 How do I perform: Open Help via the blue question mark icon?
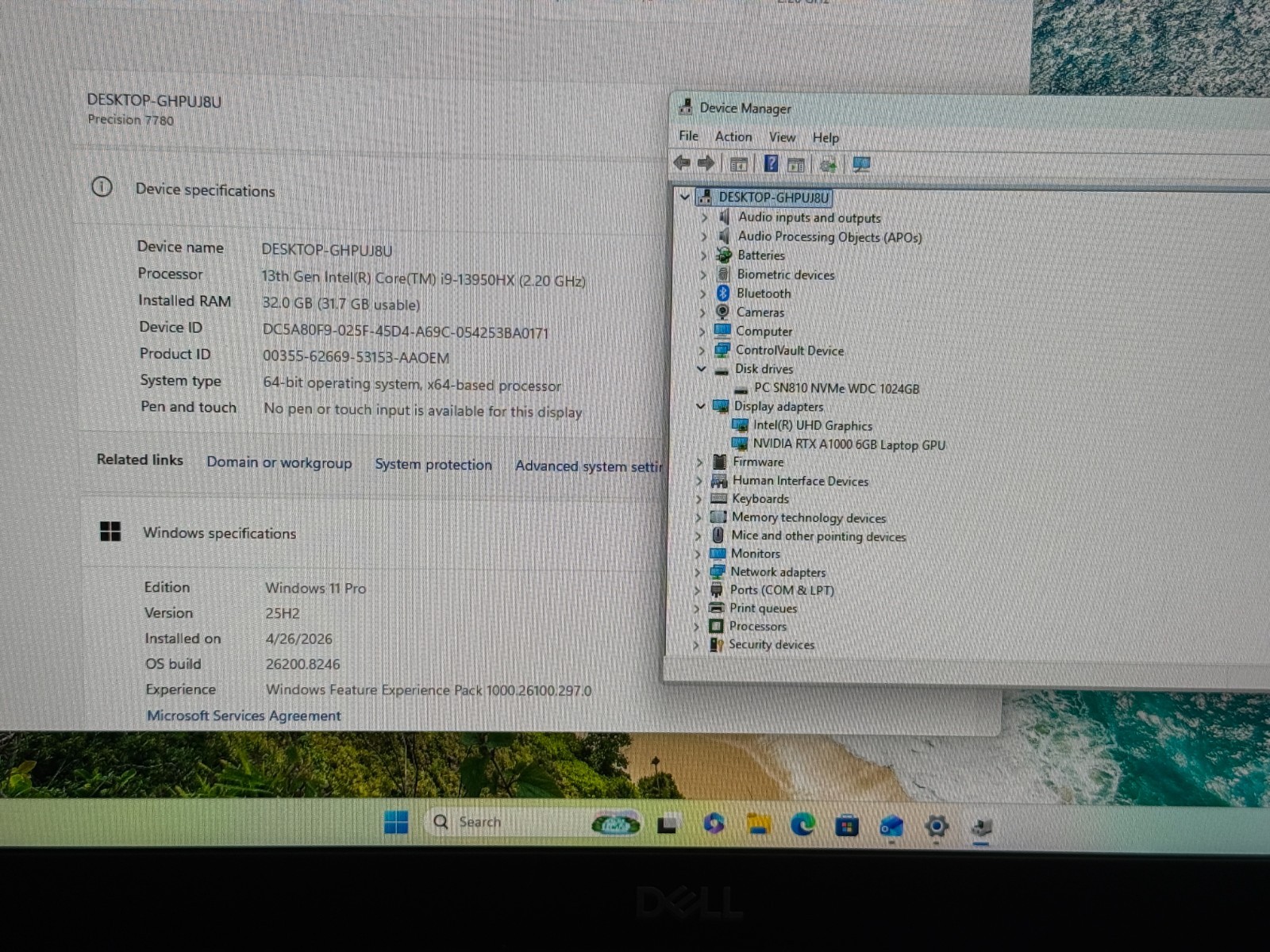(x=771, y=163)
